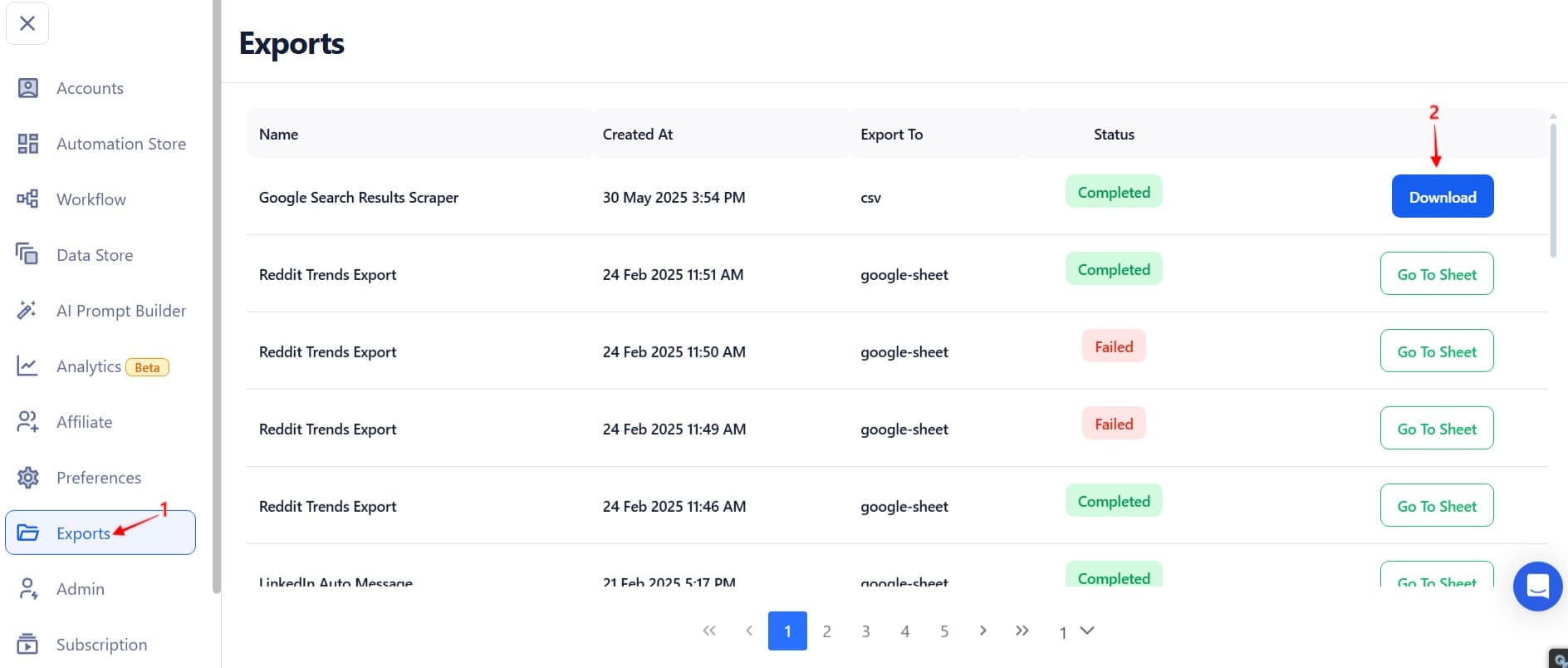Click the Status column header

[x=1114, y=134]
